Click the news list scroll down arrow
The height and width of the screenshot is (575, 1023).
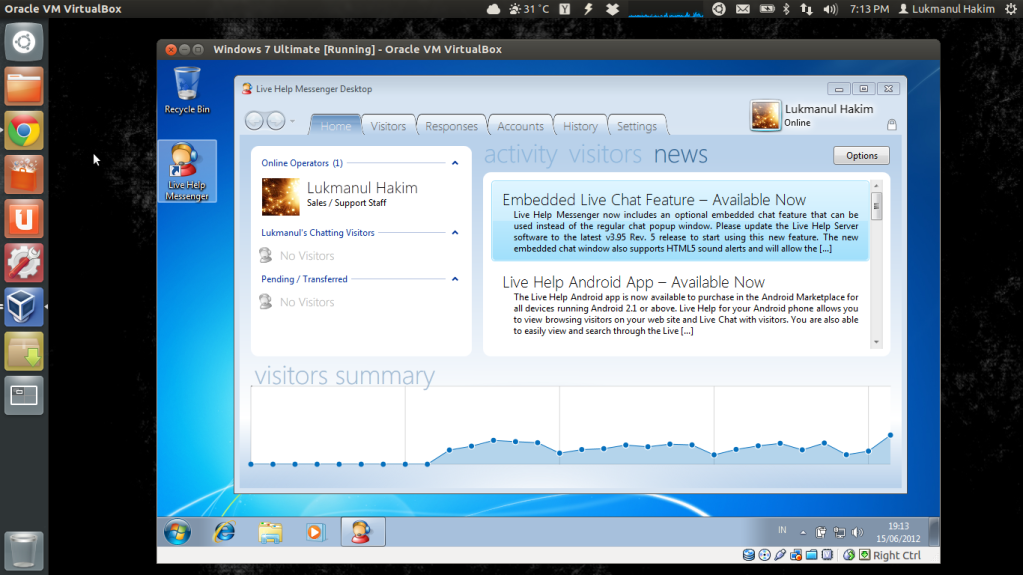coord(876,342)
